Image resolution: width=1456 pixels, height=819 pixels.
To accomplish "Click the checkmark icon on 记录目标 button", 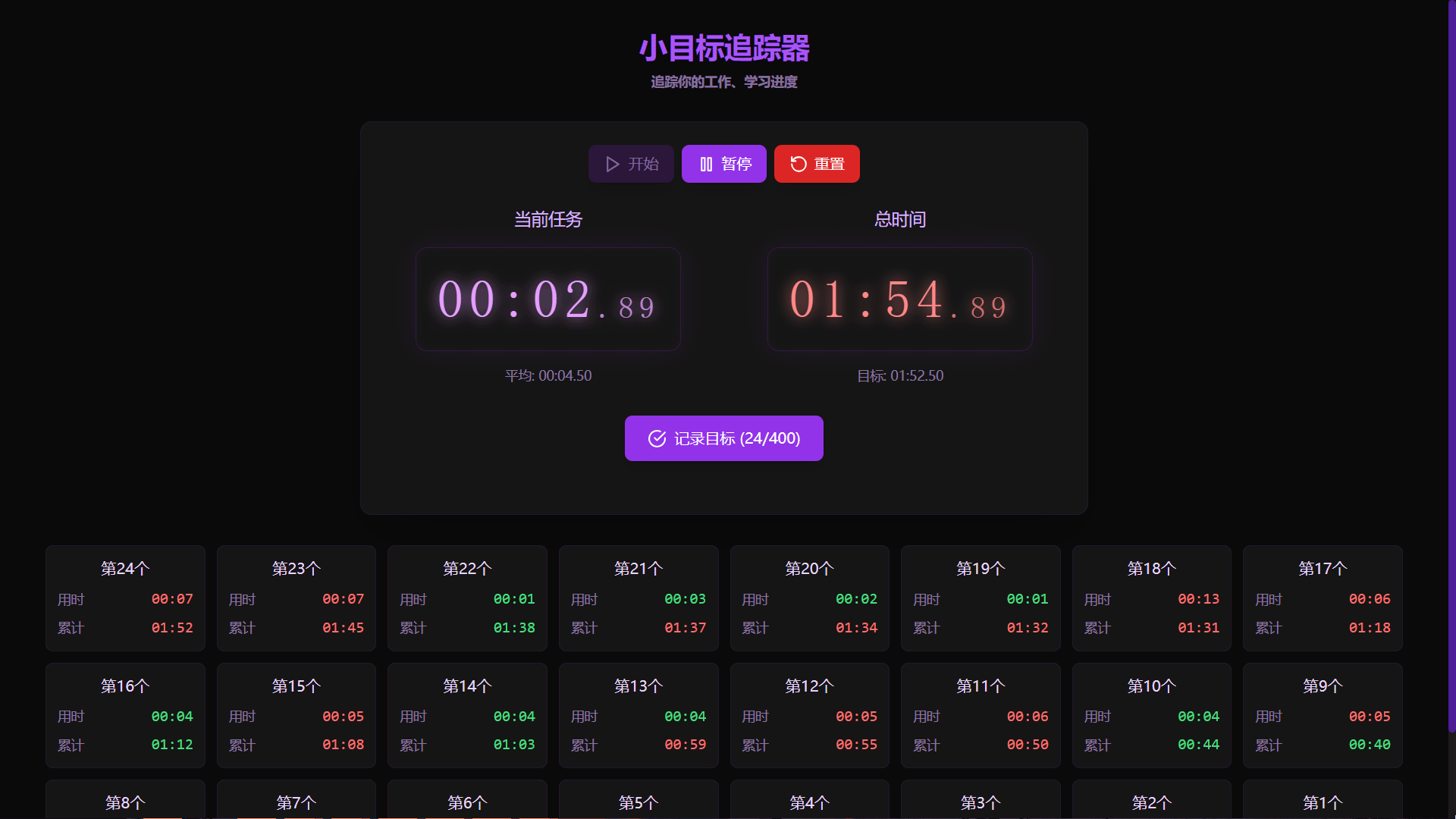I will click(657, 438).
